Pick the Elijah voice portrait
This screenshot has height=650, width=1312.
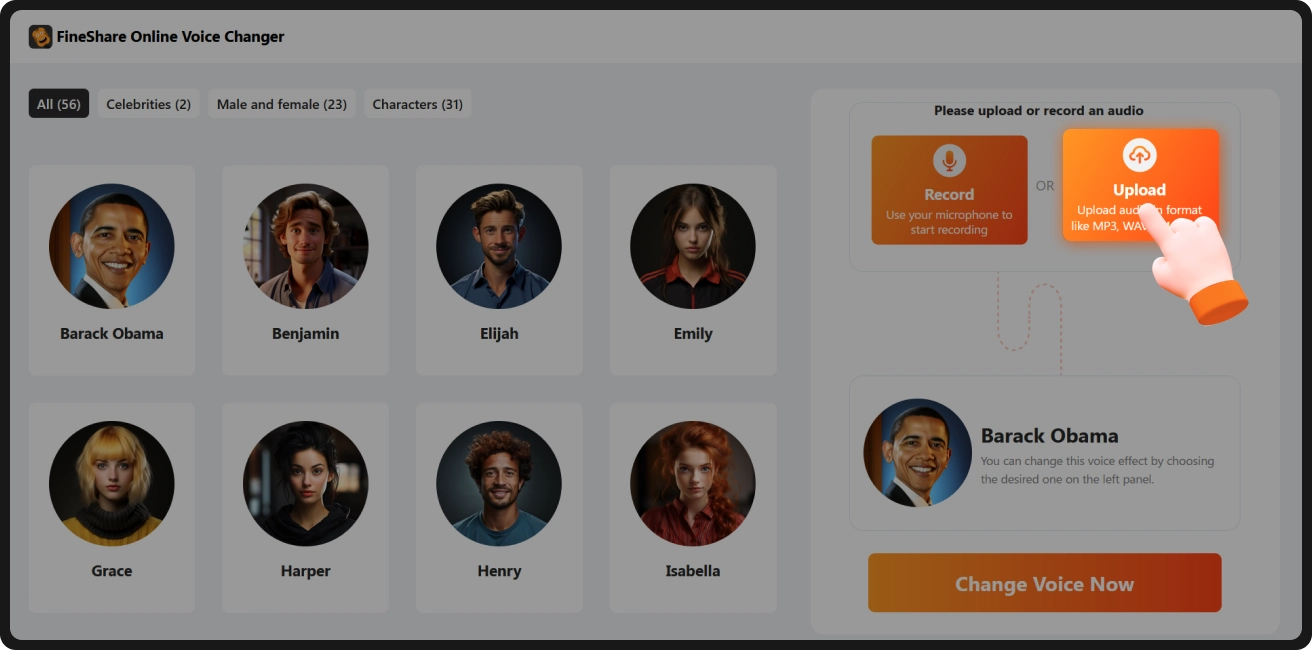499,246
